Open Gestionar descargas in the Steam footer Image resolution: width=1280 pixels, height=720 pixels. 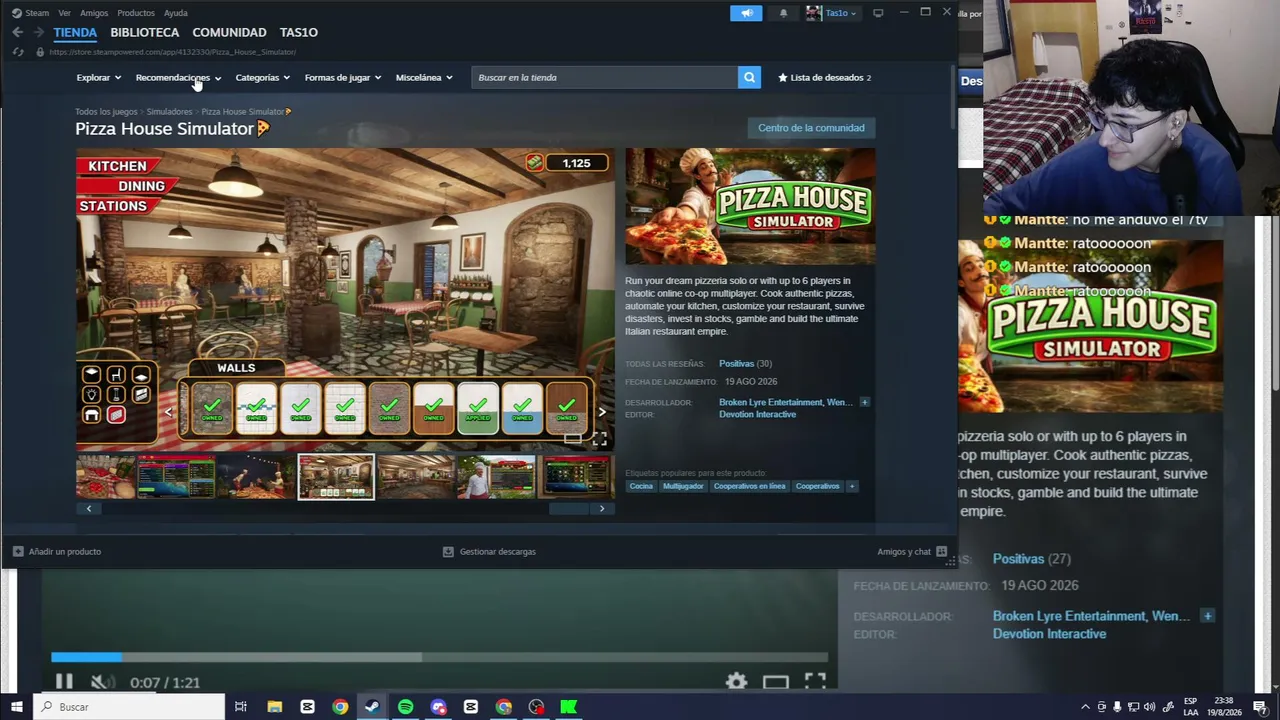tap(489, 551)
